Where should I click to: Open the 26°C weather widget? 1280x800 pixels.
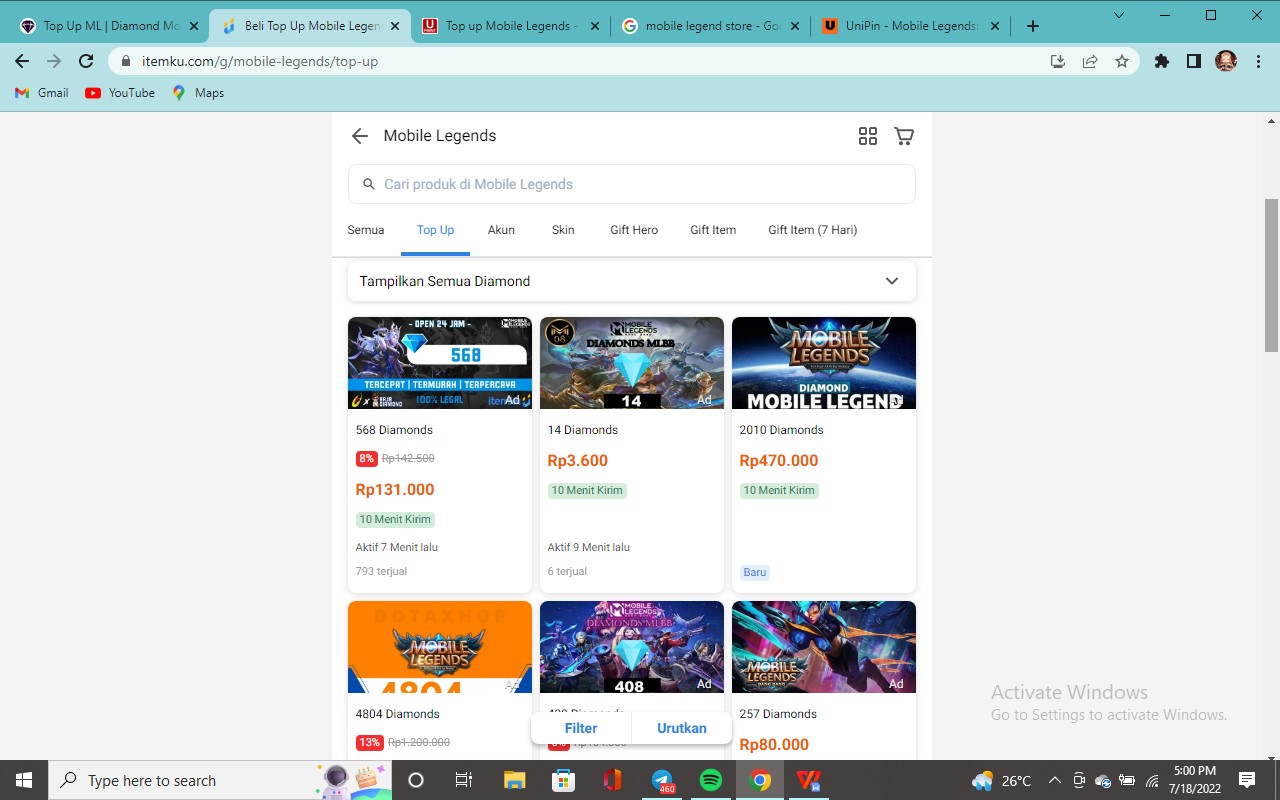(1002, 780)
